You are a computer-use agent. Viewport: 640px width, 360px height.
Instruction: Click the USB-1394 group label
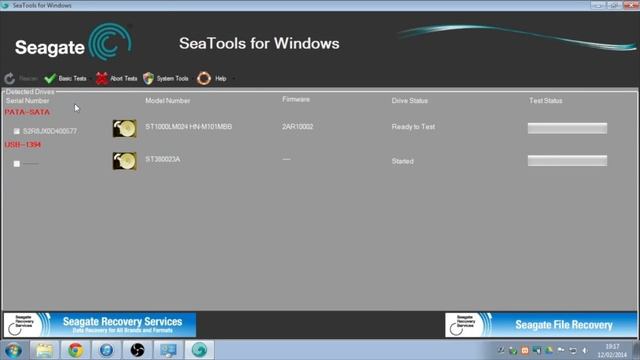(x=23, y=144)
